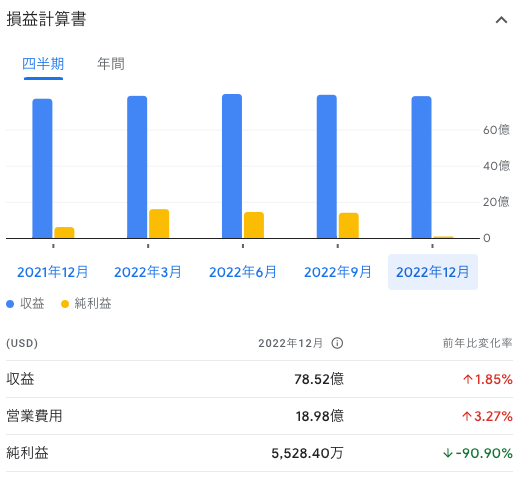This screenshot has height=477, width=524.
Task: Click the red up arrow next to 3.27%
Action: (467, 416)
